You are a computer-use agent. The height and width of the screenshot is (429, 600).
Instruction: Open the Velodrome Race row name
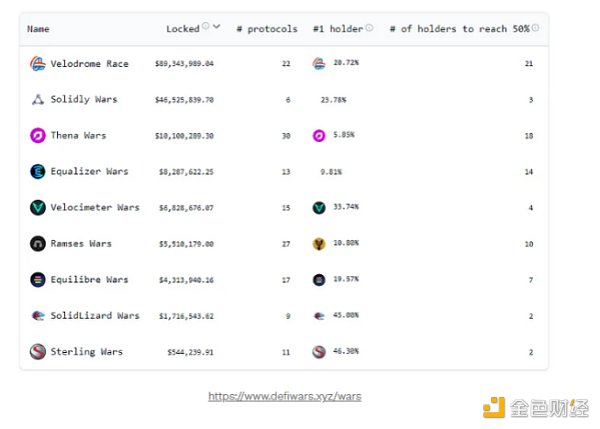[89, 64]
